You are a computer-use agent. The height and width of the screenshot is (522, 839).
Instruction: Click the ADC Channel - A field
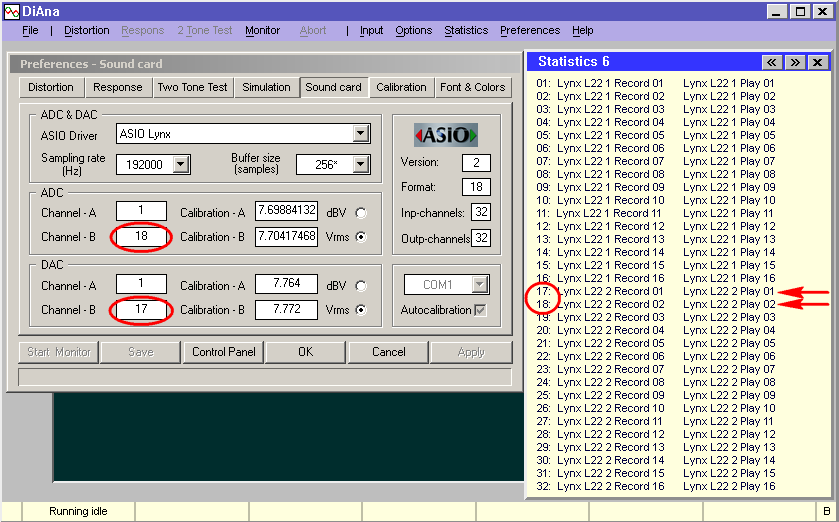(141, 211)
